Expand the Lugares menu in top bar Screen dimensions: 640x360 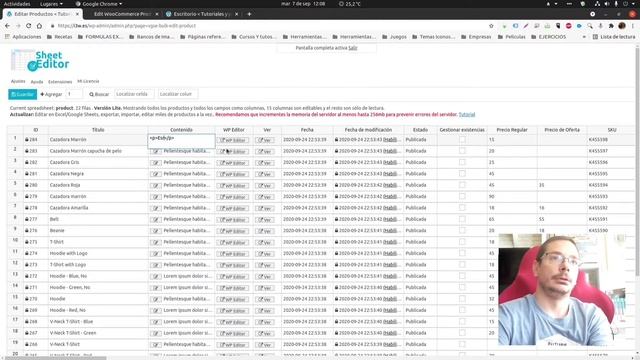click(51, 4)
